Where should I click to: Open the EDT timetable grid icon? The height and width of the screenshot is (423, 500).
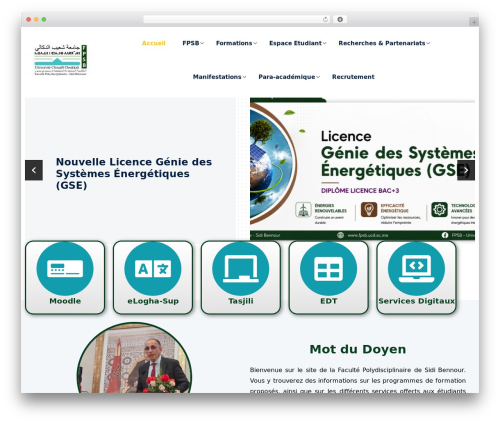[x=328, y=269]
